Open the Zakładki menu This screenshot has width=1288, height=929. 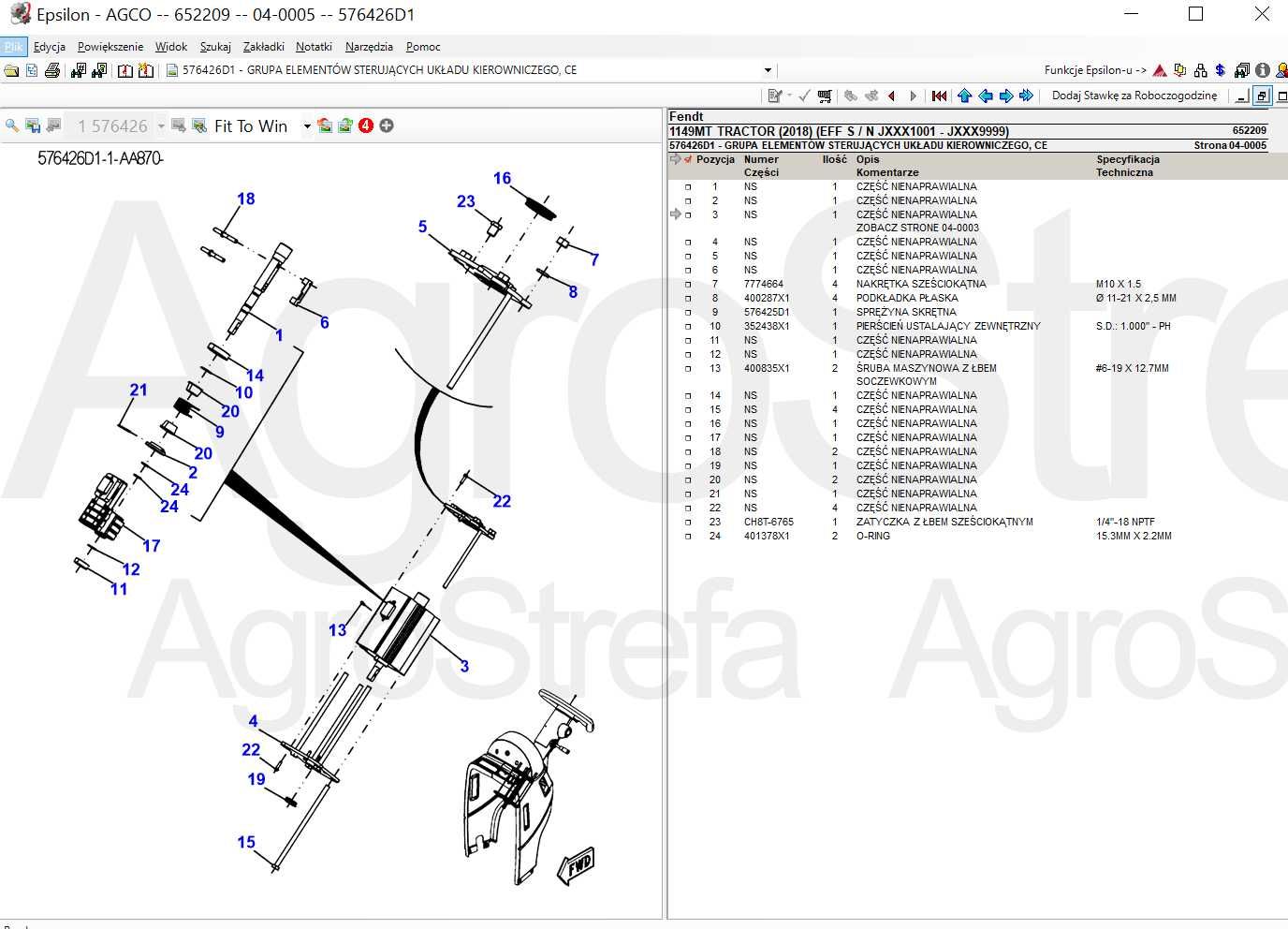click(264, 47)
